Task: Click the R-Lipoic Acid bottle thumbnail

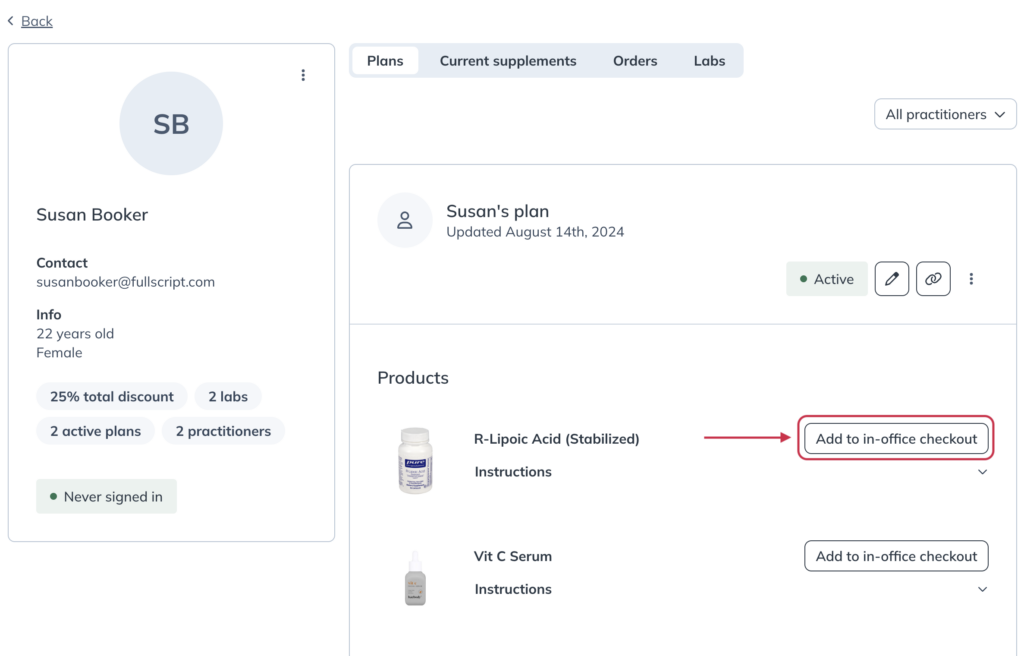Action: (415, 460)
